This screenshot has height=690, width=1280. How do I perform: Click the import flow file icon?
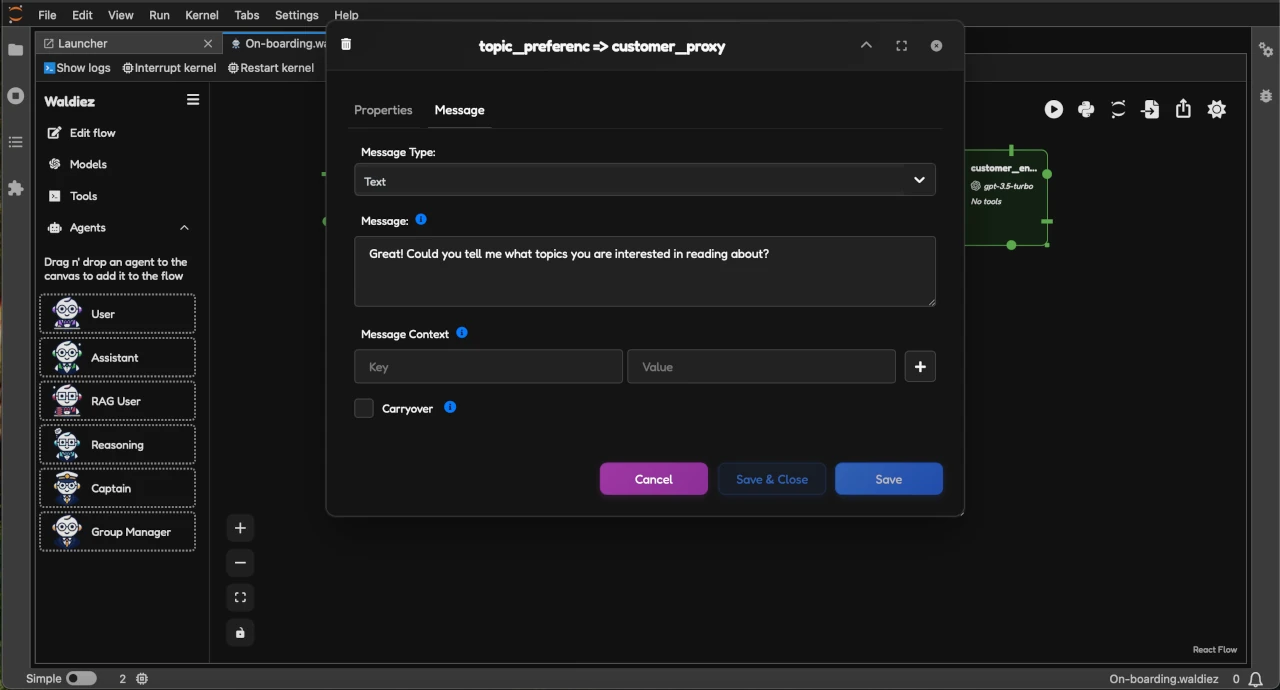click(1151, 110)
